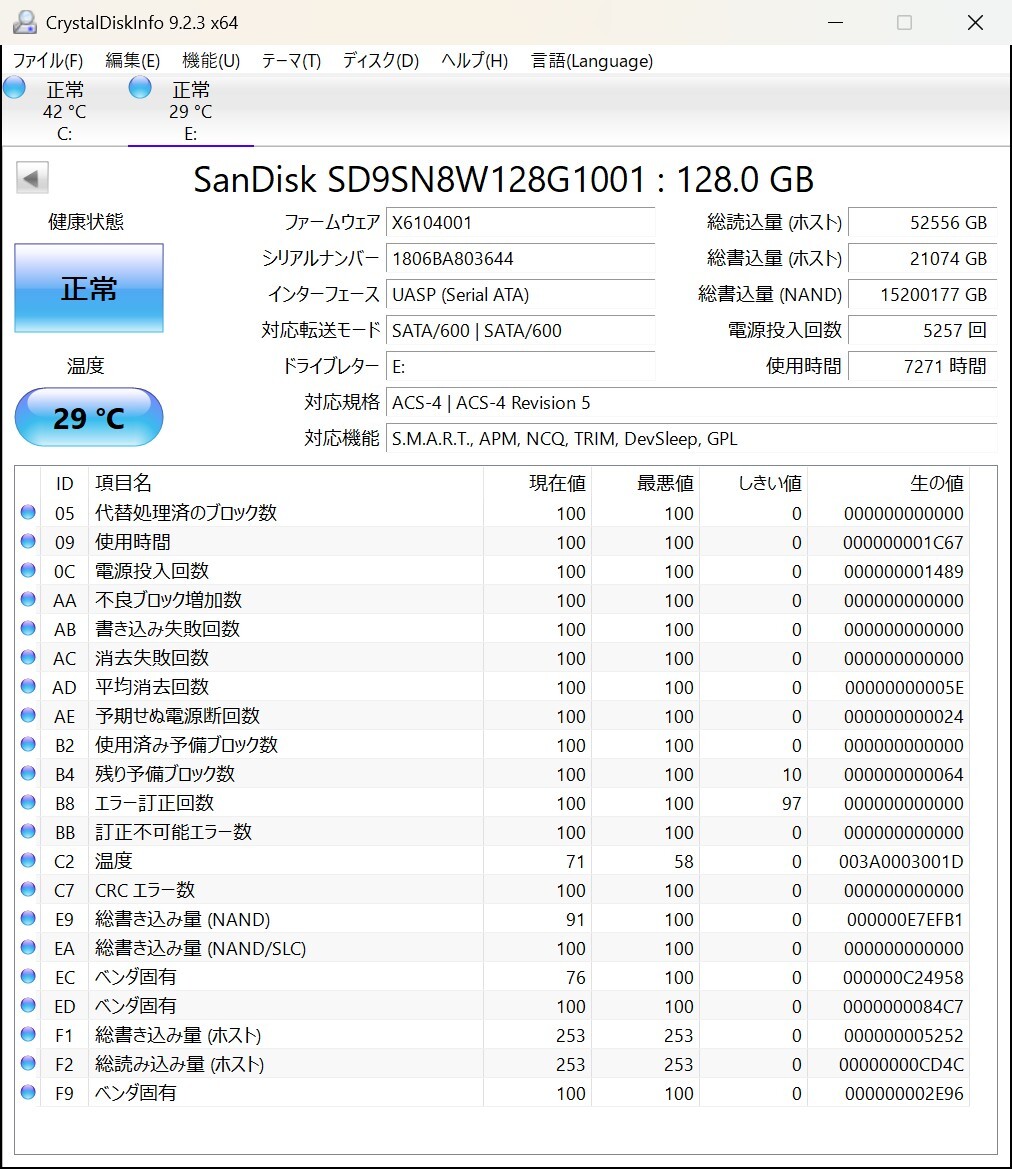Click the status dot next to 不良ブロック増加数
Screen dimensions: 1012x1169
pyautogui.click(x=28, y=600)
